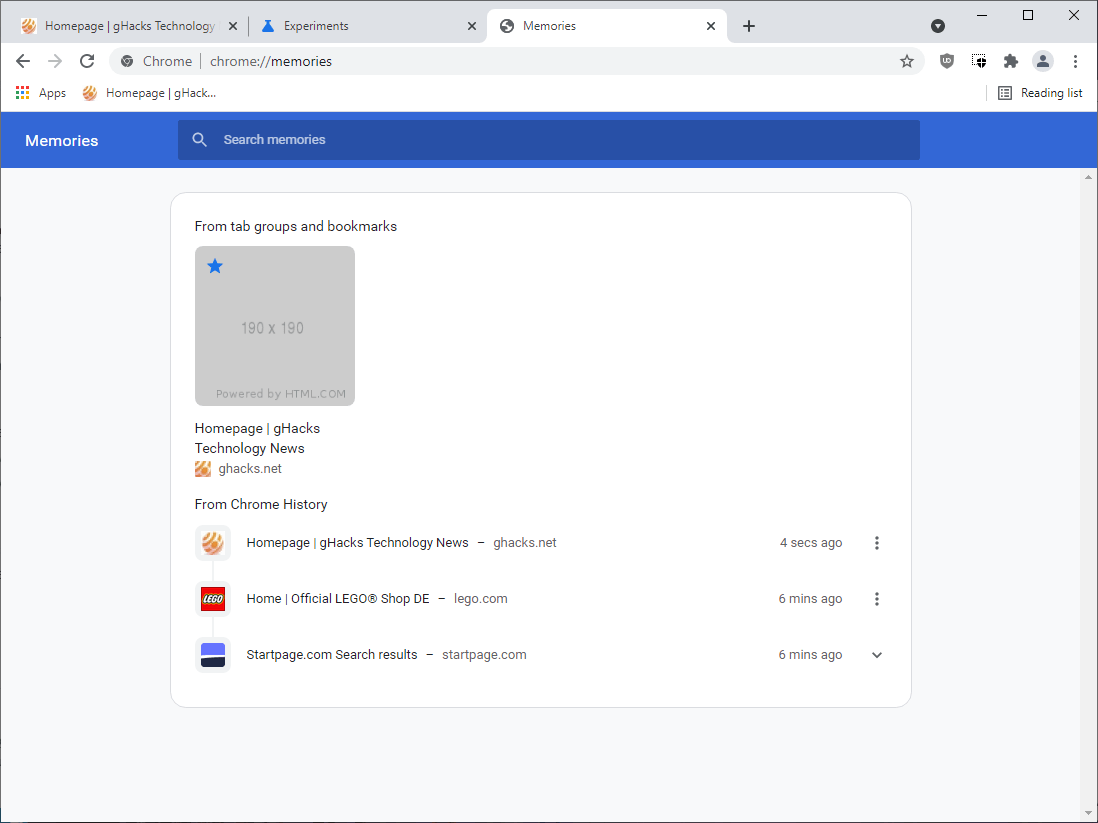This screenshot has width=1098, height=823.
Task: Click the scrollbar up arrow
Action: pos(1088,177)
